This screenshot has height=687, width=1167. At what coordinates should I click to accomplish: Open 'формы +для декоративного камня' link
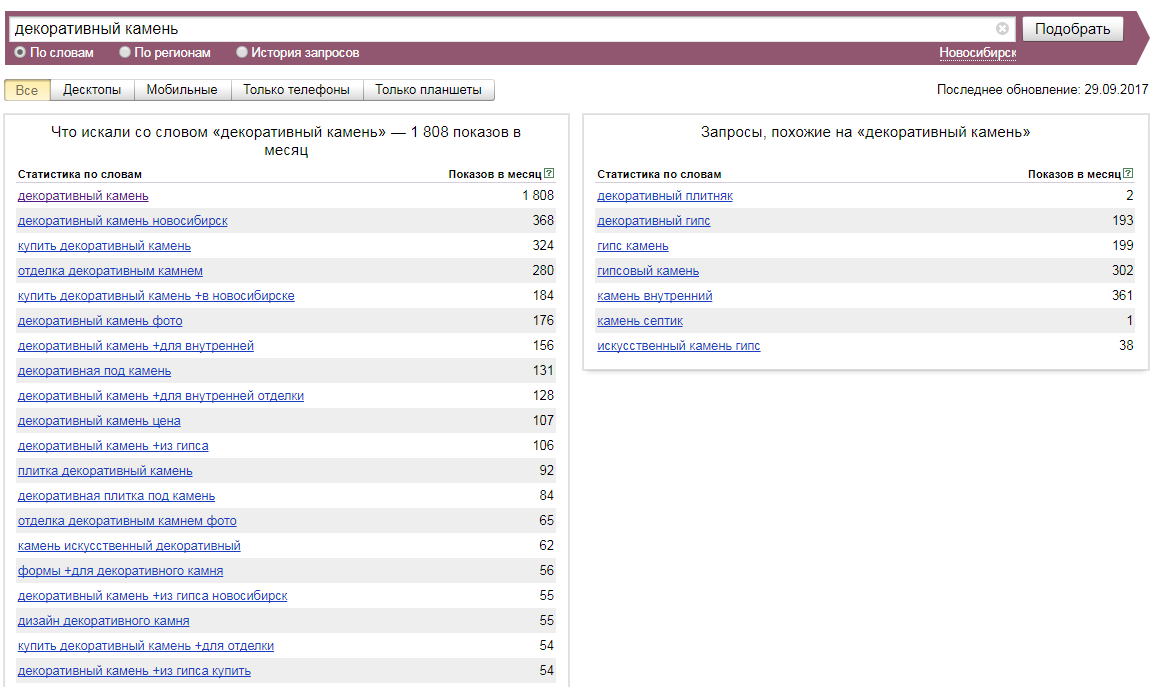(120, 571)
